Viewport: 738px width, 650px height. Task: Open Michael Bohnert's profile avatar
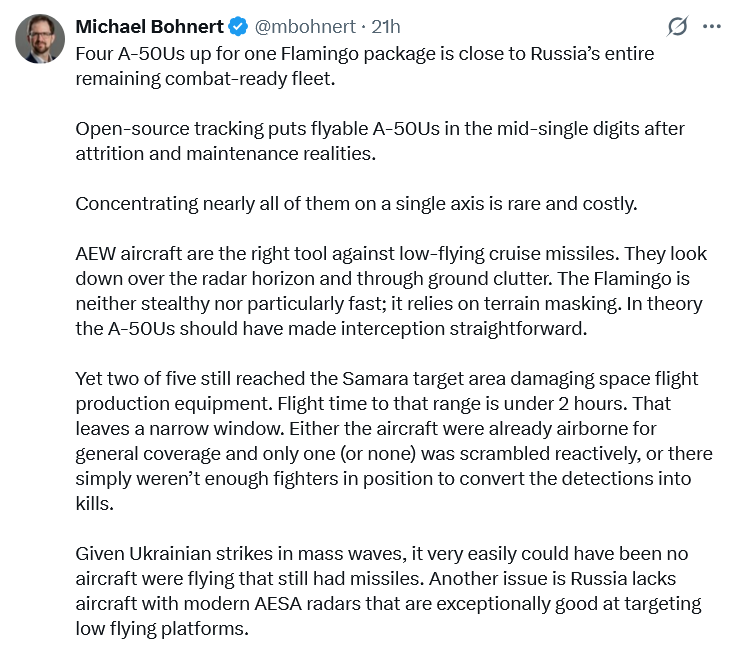(x=40, y=39)
